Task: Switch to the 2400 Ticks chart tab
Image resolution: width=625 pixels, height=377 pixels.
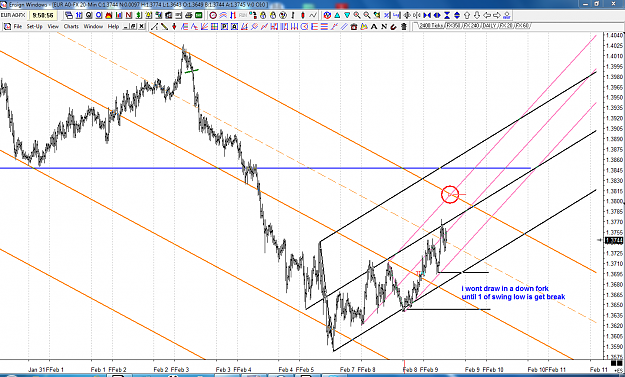Action: tap(431, 26)
